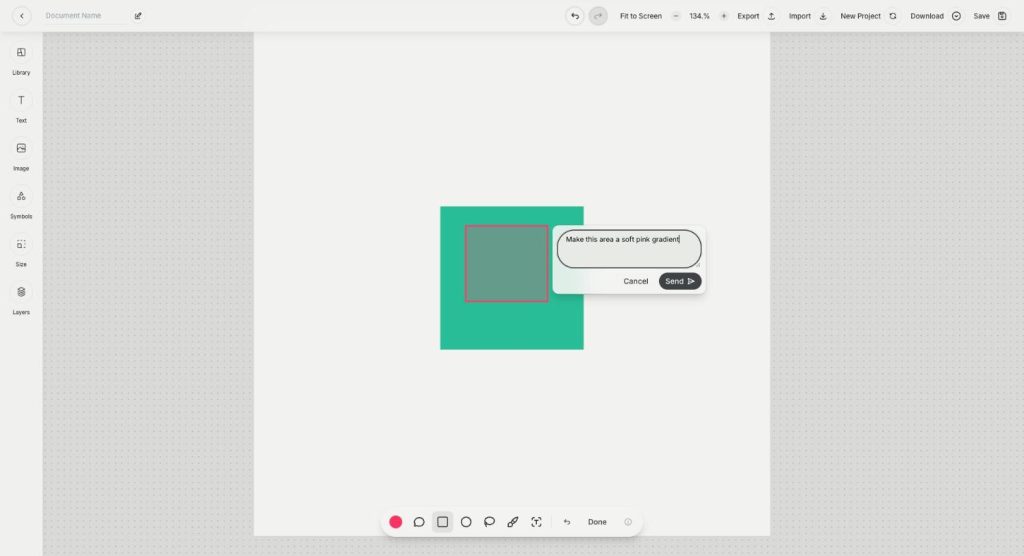Open the Symbols panel
Viewport: 1024px width, 556px height.
(21, 204)
